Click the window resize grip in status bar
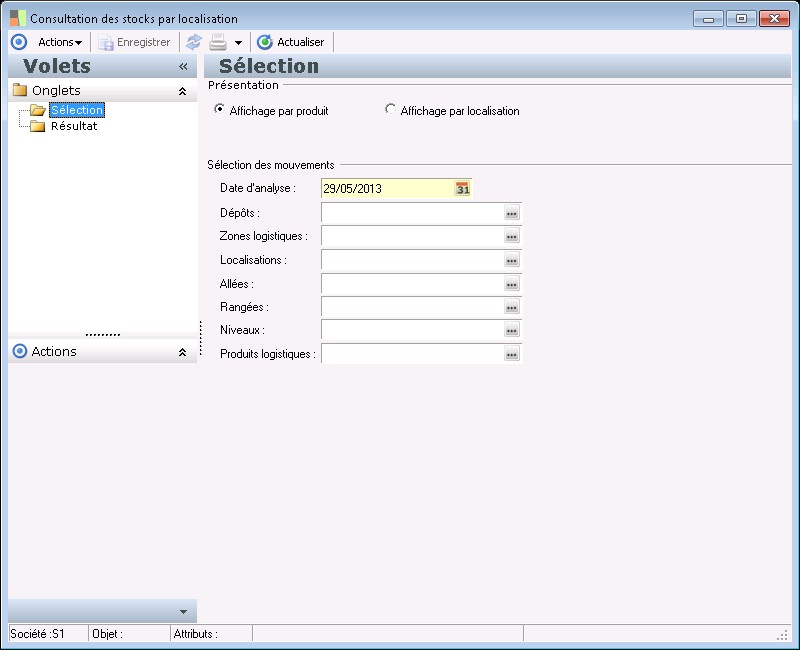This screenshot has height=650, width=800. [782, 635]
